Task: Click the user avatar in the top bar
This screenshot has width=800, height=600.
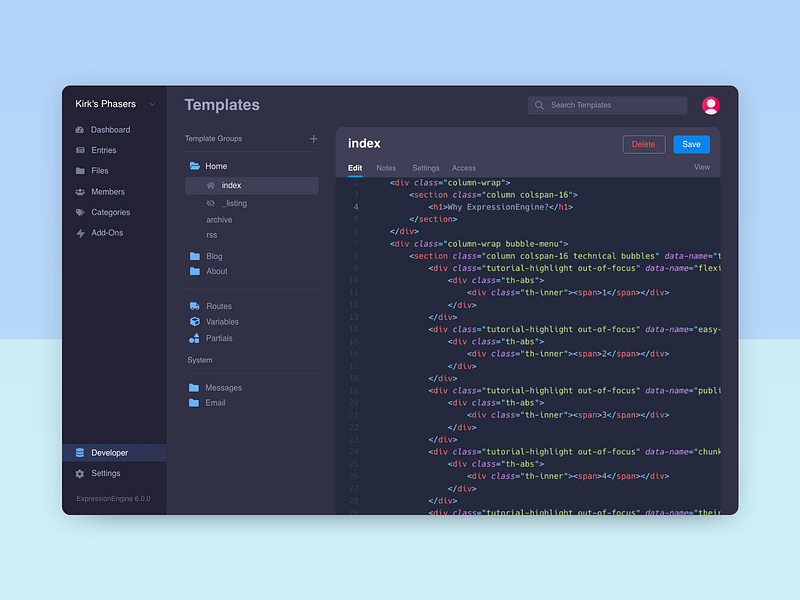Action: (711, 104)
